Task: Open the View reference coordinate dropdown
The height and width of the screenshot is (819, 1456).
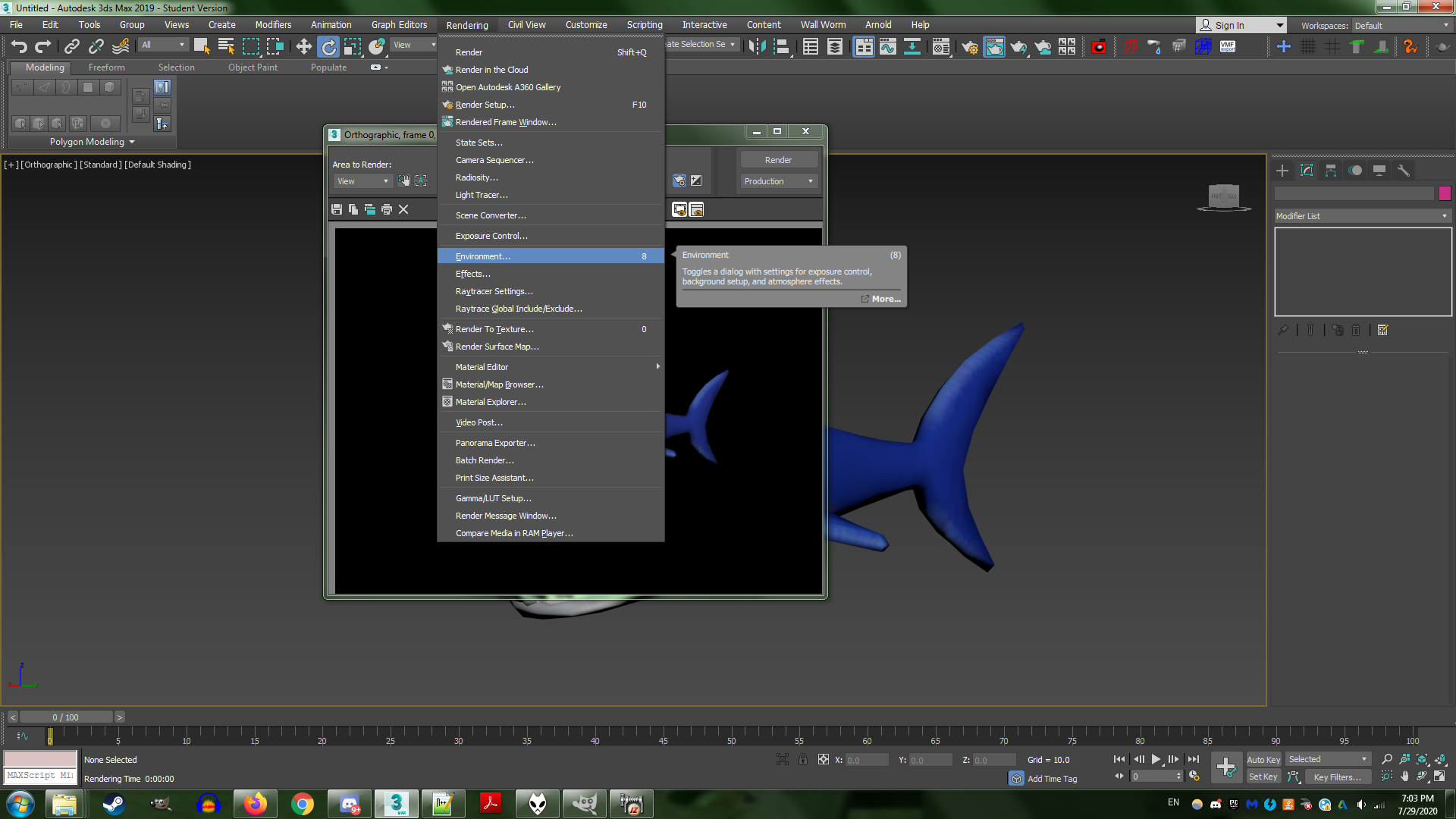Action: point(414,45)
